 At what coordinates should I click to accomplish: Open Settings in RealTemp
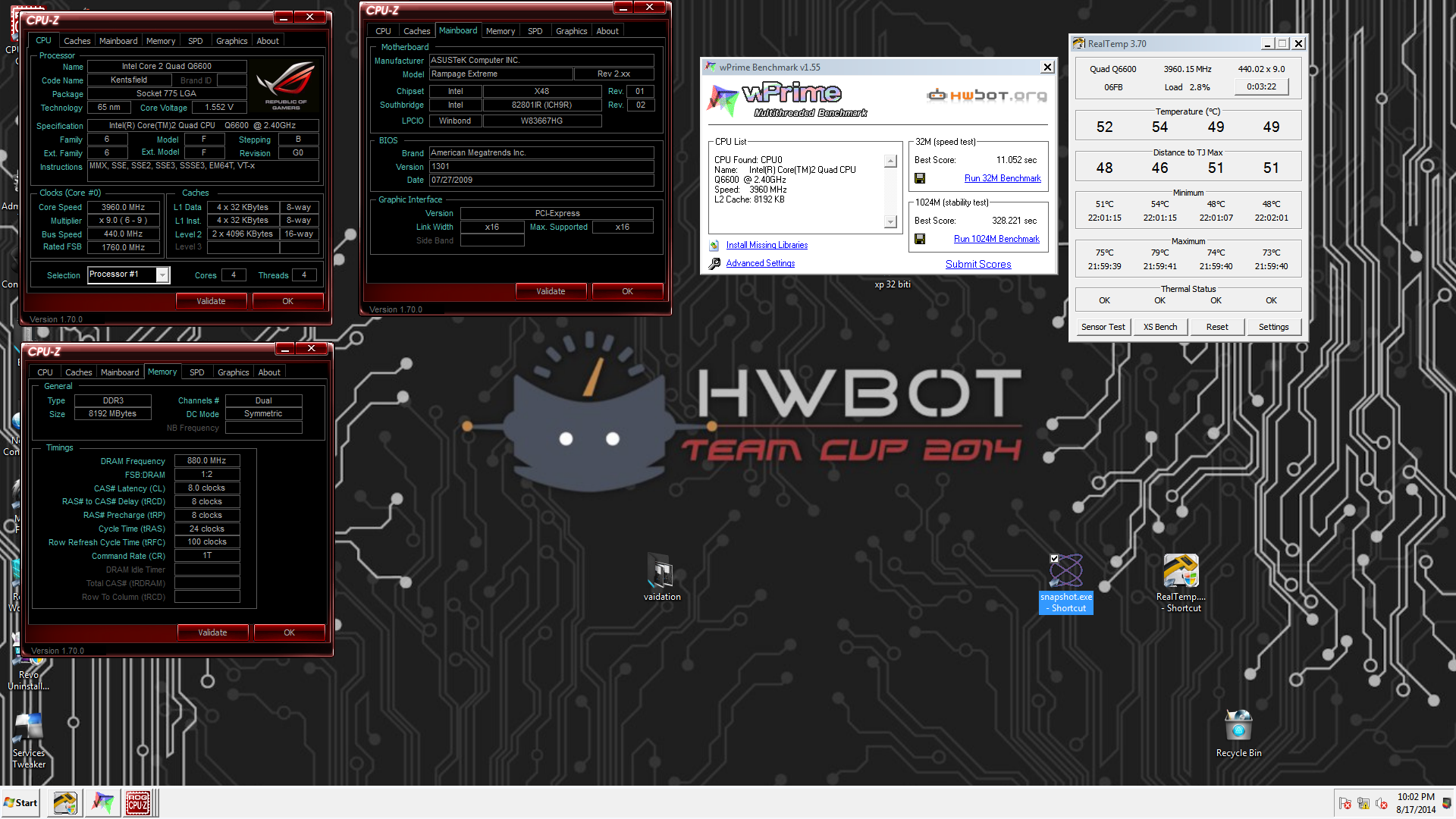pos(1274,327)
